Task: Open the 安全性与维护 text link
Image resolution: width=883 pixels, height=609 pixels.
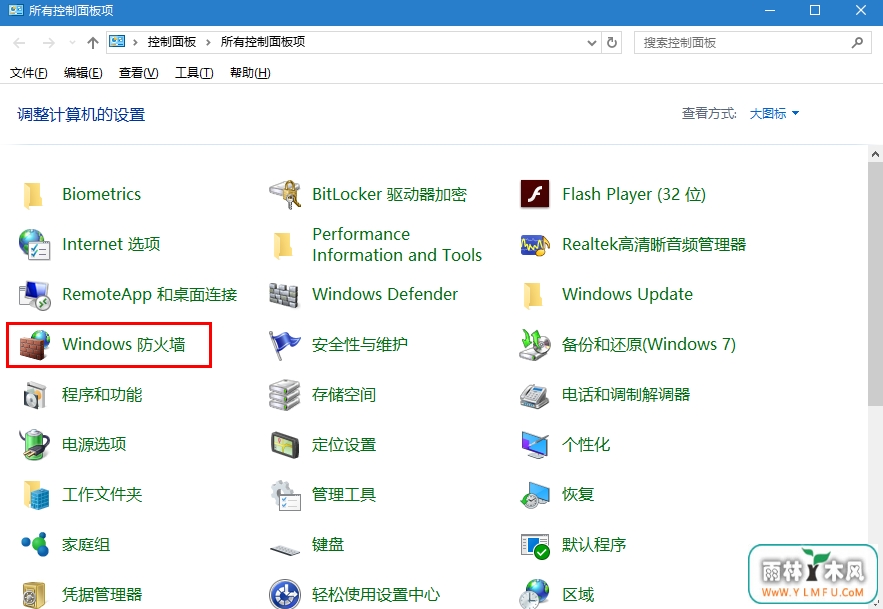Action: (360, 345)
